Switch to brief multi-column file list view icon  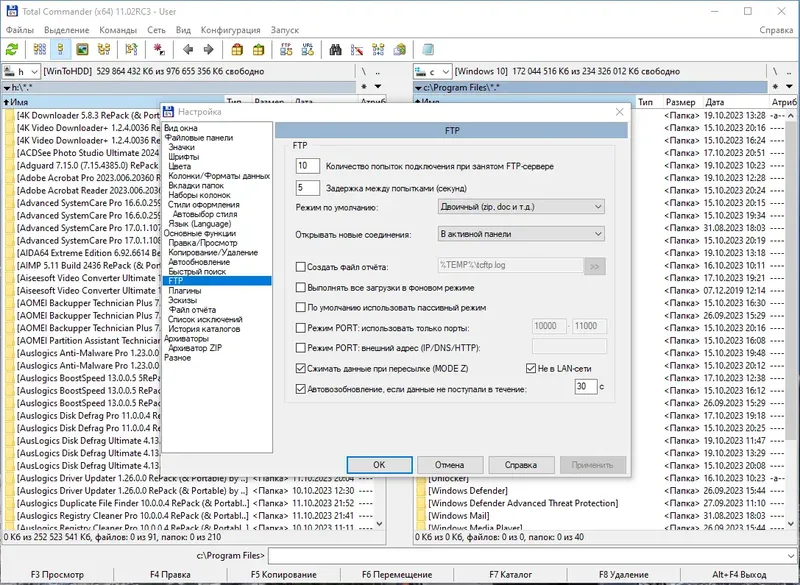click(x=39, y=49)
